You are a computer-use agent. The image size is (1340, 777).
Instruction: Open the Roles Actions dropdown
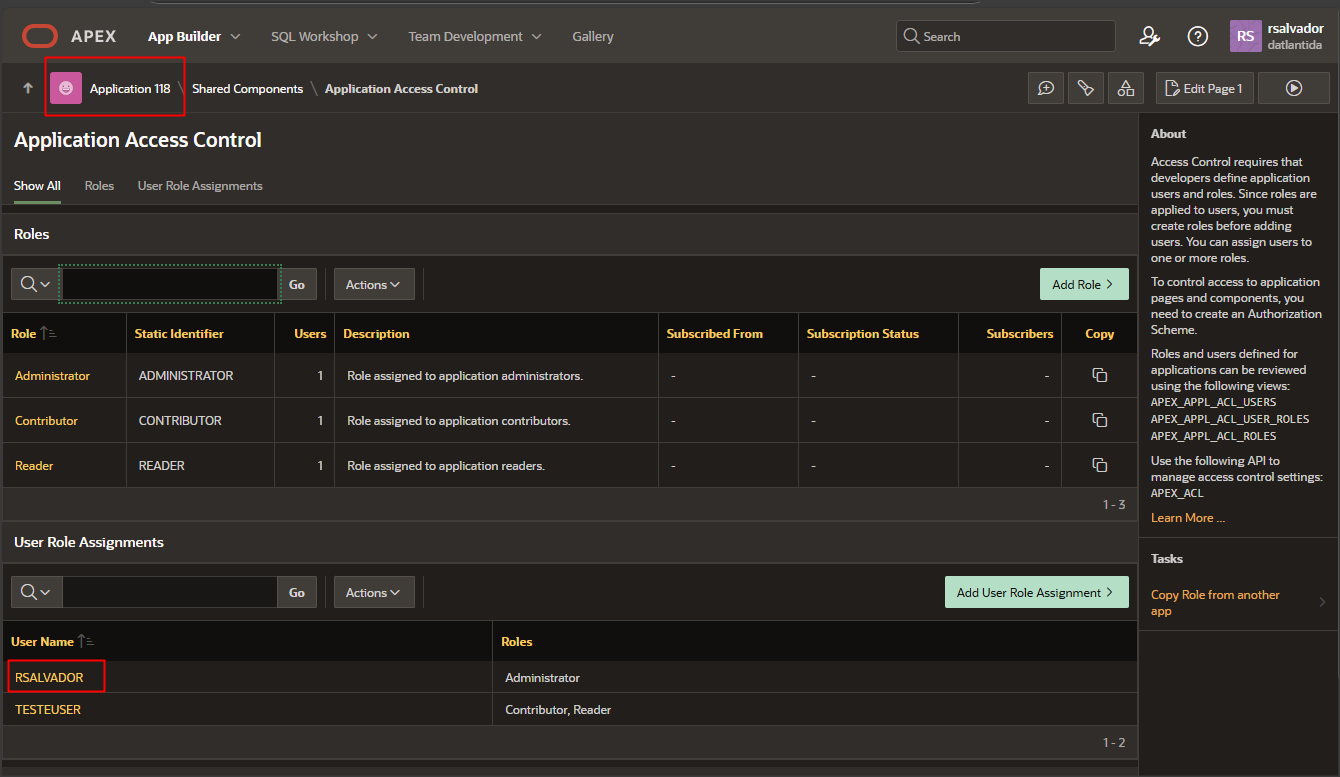click(x=373, y=285)
